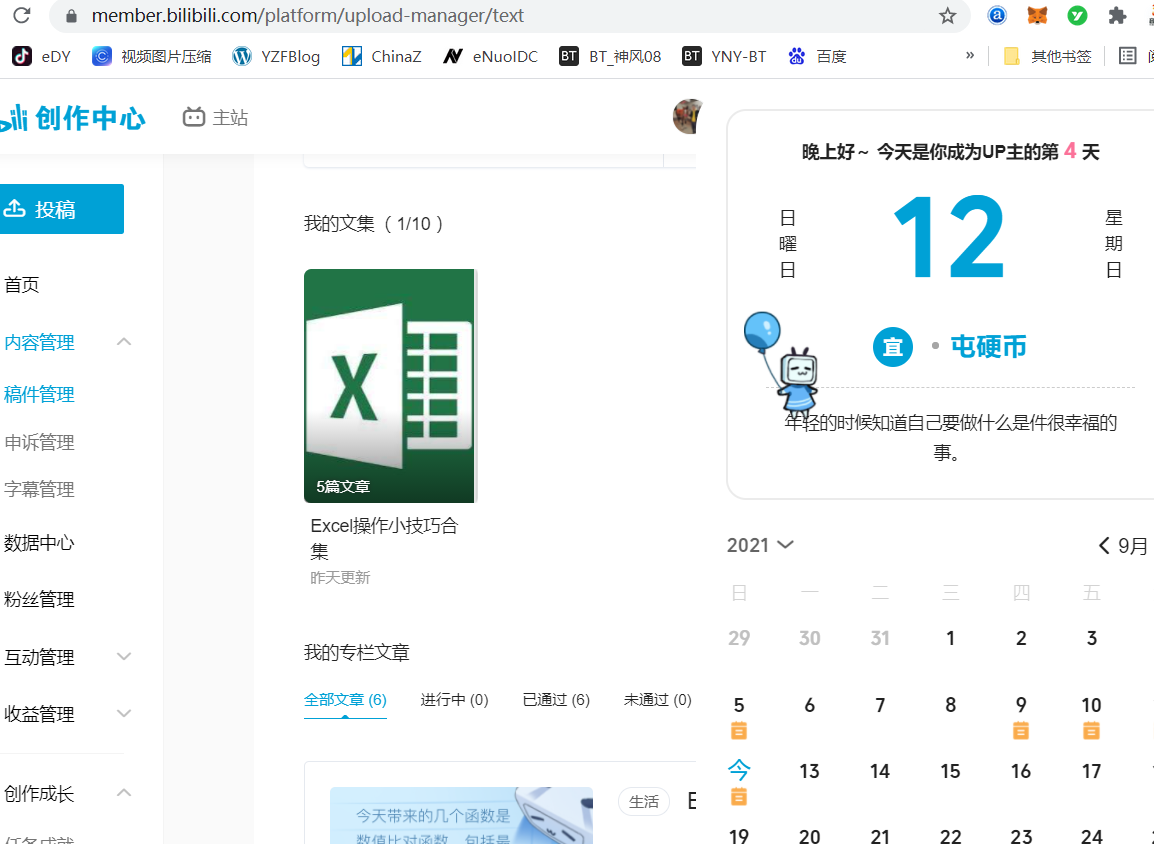Switch to the 未通过 (0) tab
Image resolution: width=1154 pixels, height=844 pixels.
click(x=657, y=700)
